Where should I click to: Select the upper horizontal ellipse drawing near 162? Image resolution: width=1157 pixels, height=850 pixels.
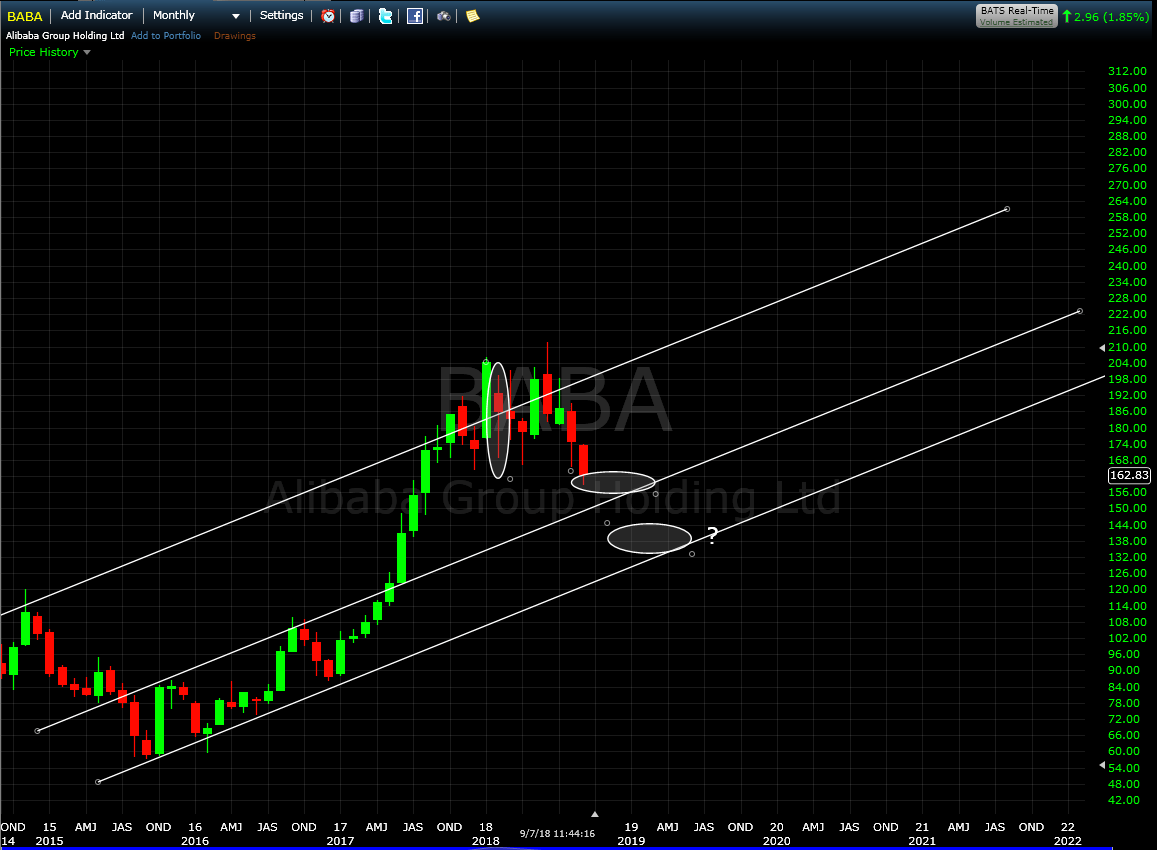[613, 482]
